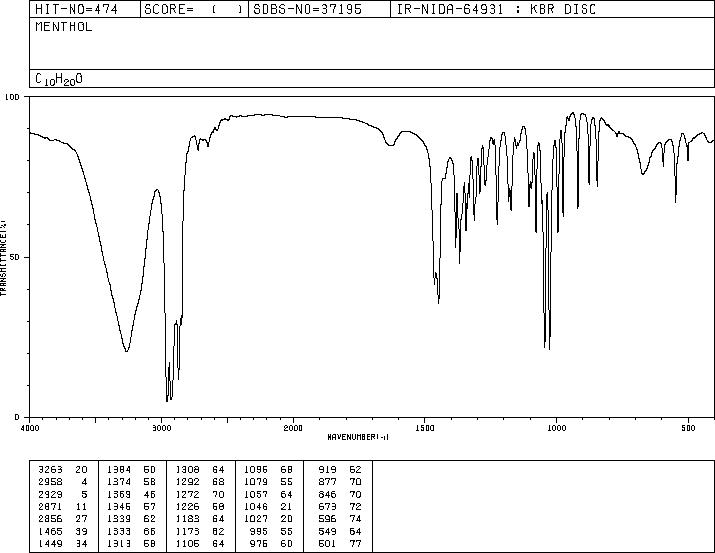Image resolution: width=715 pixels, height=553 pixels.
Task: Select peak value 2871 in the table
Action: click(50, 506)
